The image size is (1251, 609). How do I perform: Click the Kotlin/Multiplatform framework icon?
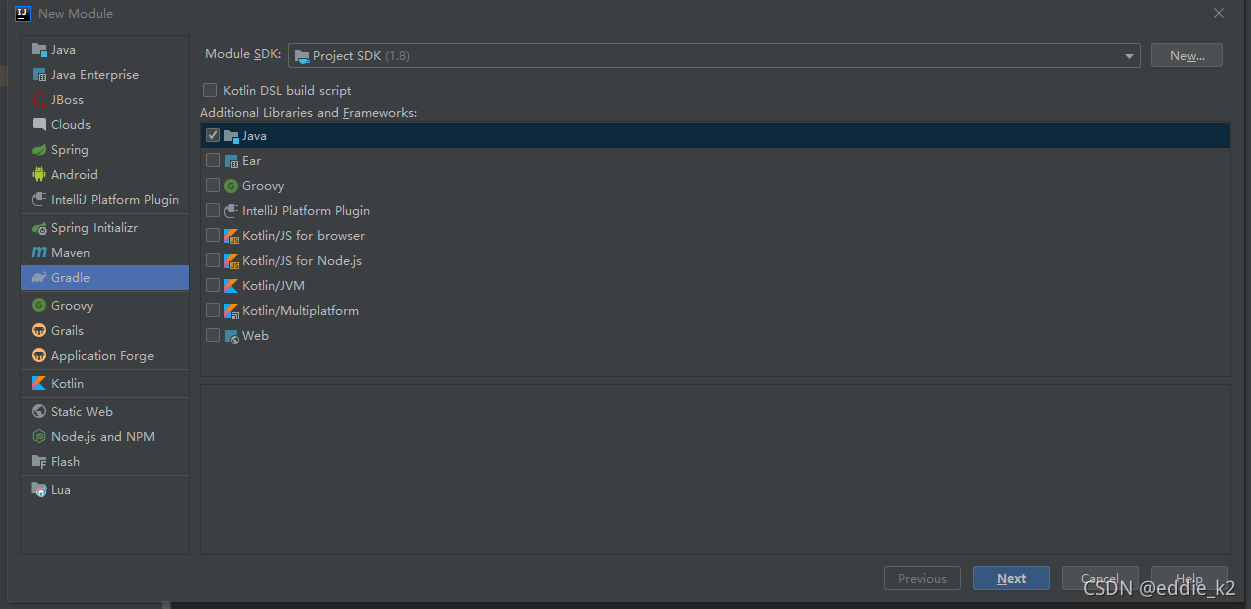[231, 311]
